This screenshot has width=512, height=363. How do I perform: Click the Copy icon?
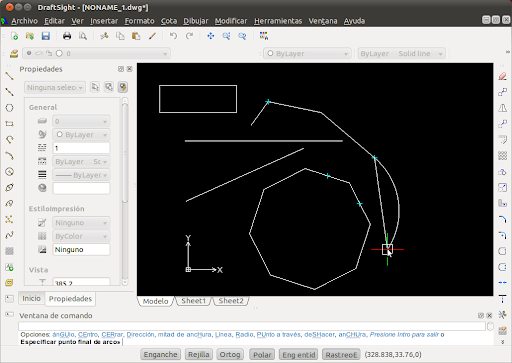120,36
